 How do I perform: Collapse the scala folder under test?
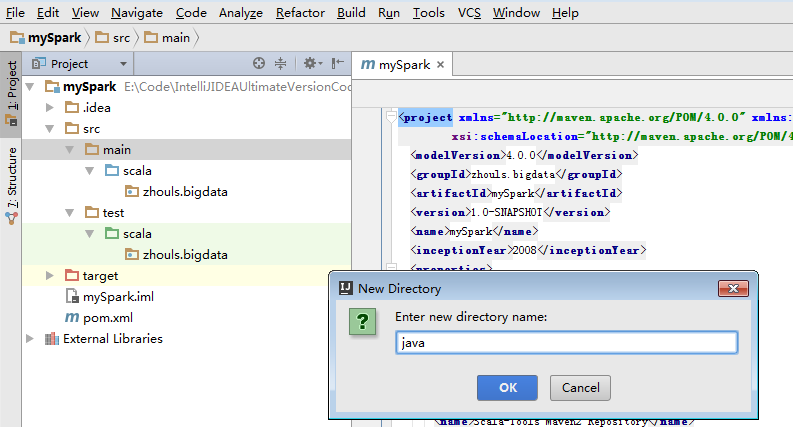(90, 234)
